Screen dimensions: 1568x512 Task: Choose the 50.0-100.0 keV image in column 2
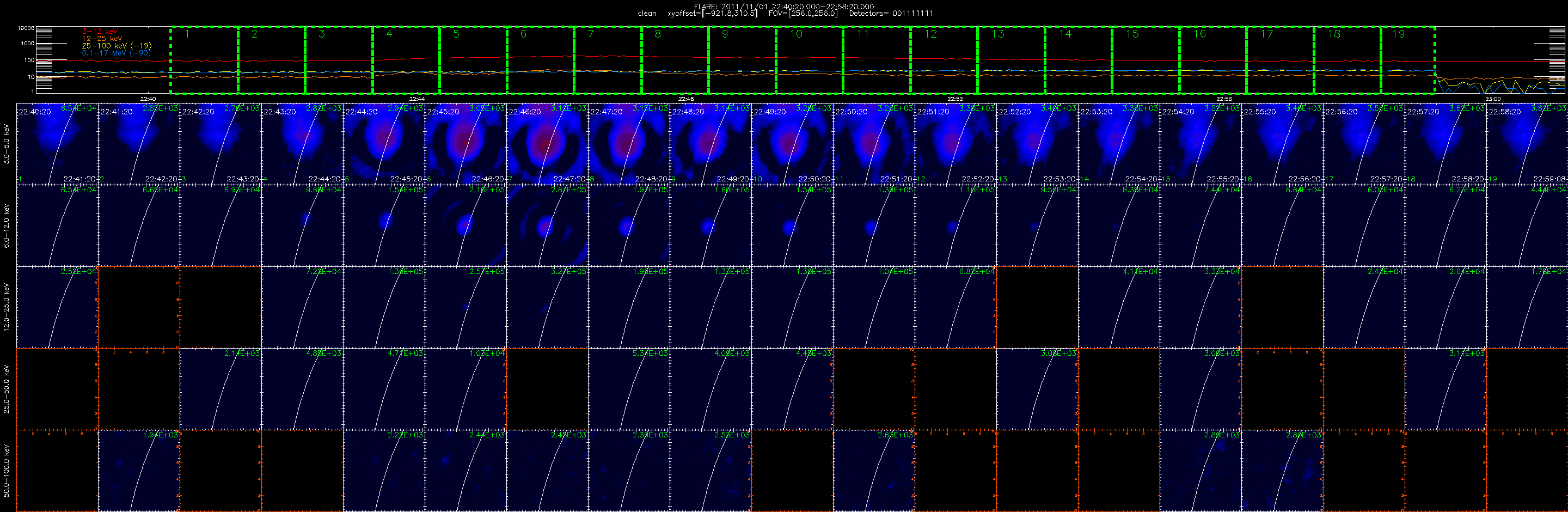139,471
